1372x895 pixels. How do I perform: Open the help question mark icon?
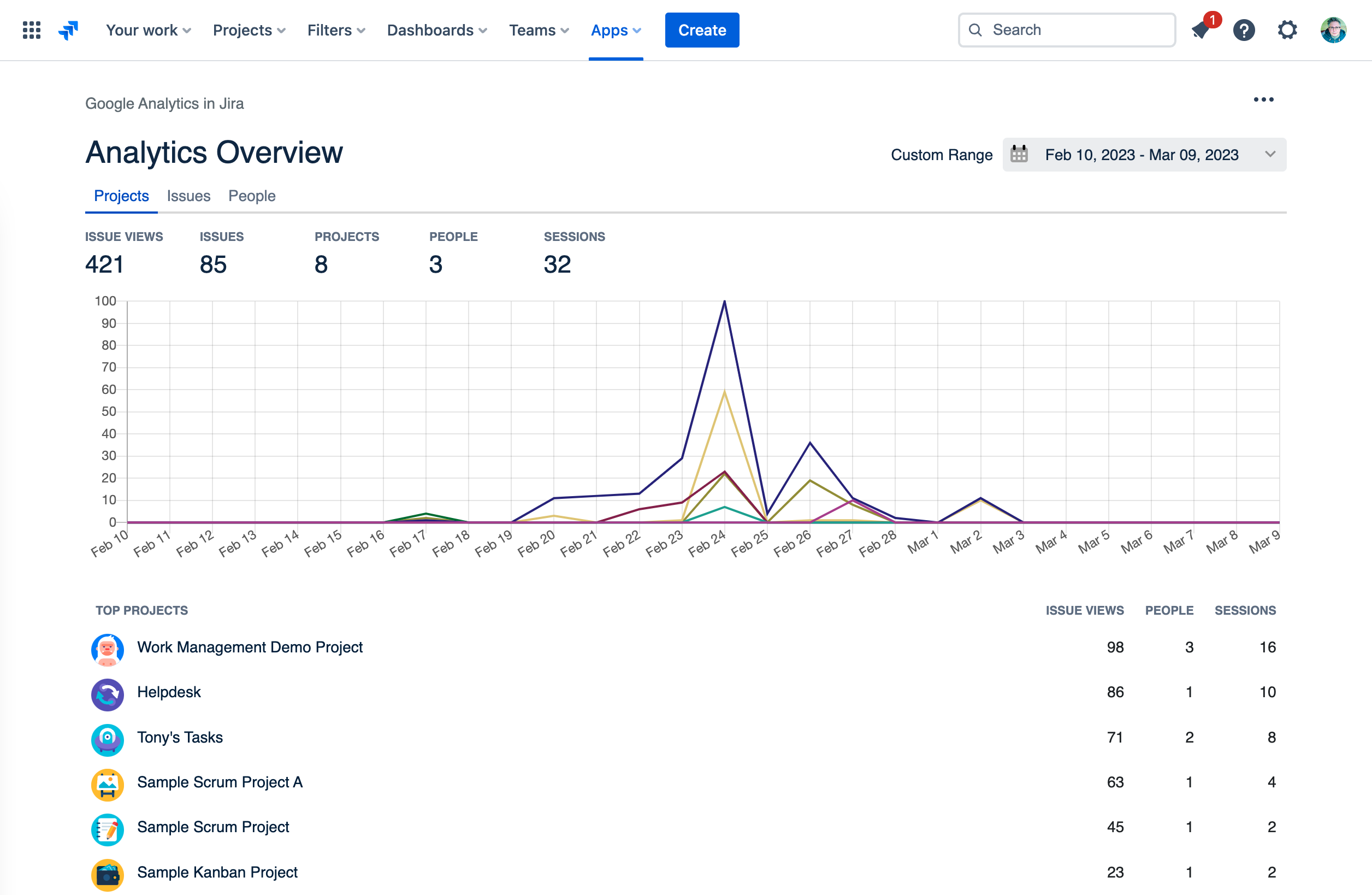[x=1244, y=30]
